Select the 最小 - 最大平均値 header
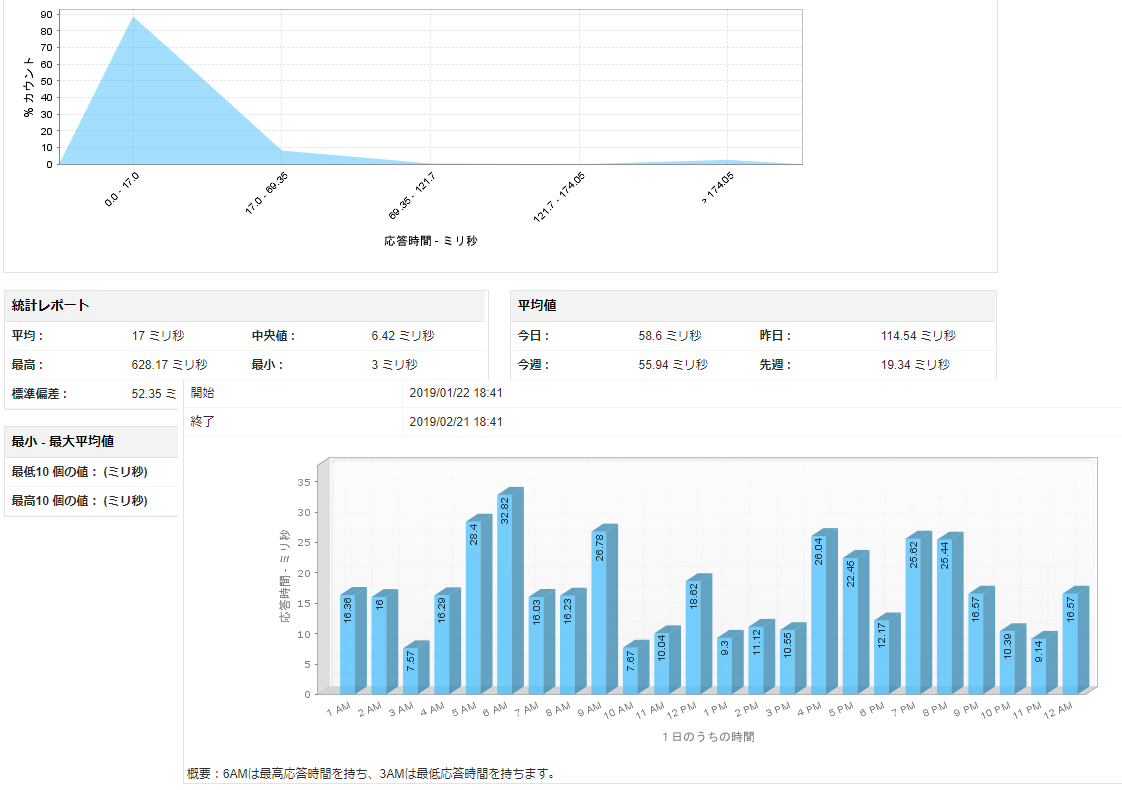Screen dimensions: 1122x790 point(91,442)
